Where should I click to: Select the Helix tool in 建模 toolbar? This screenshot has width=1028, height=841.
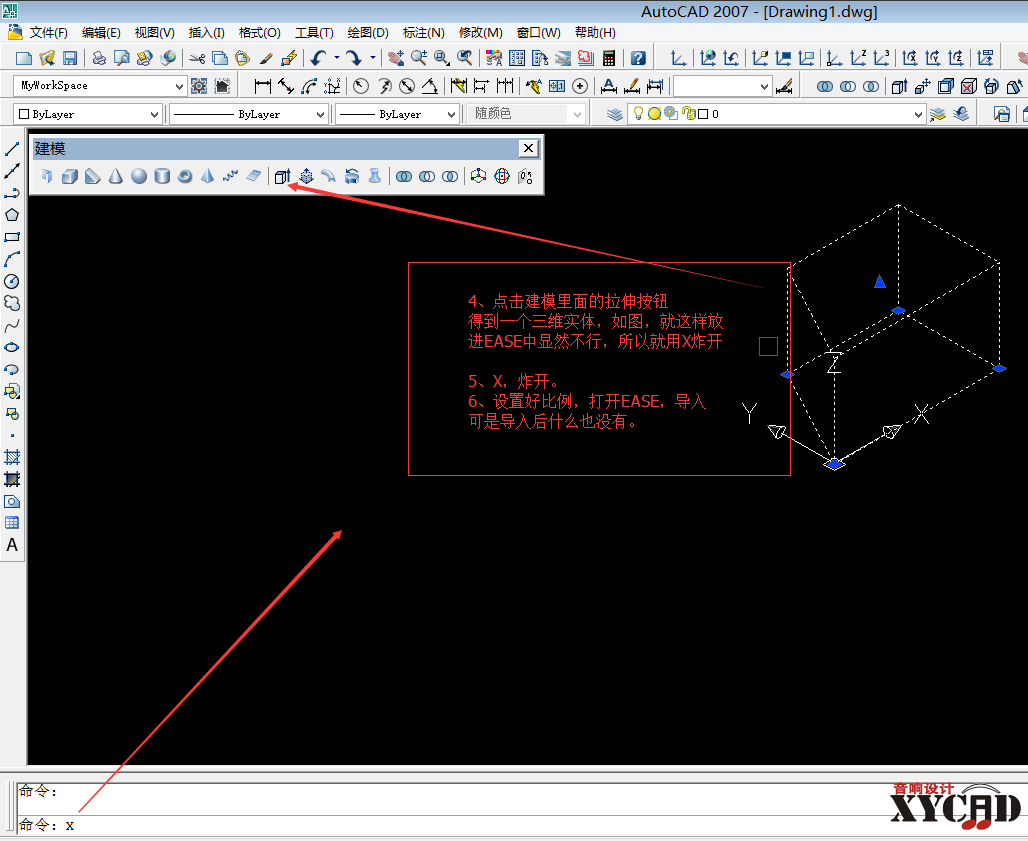231,176
